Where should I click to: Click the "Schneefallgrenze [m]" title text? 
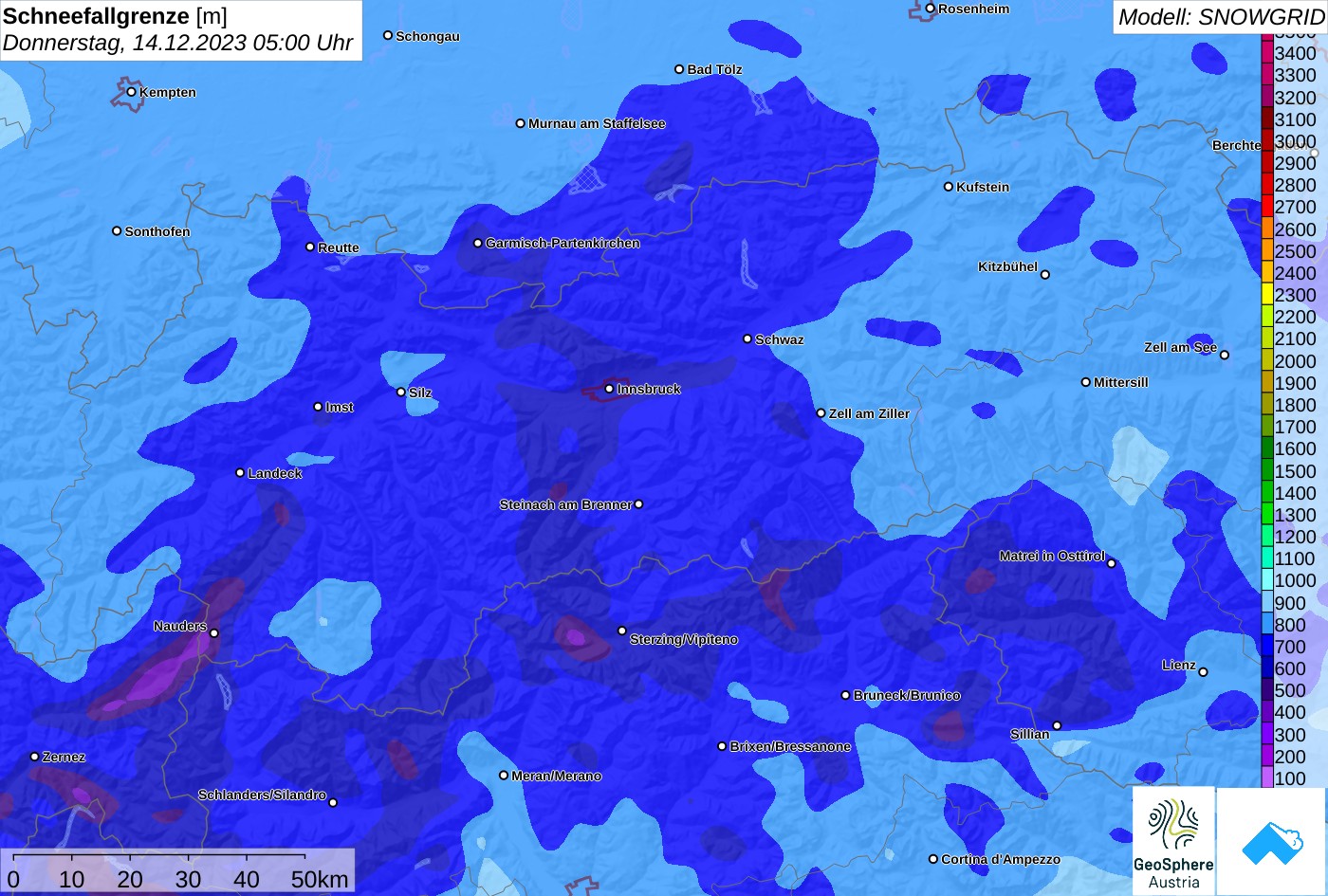tap(116, 16)
